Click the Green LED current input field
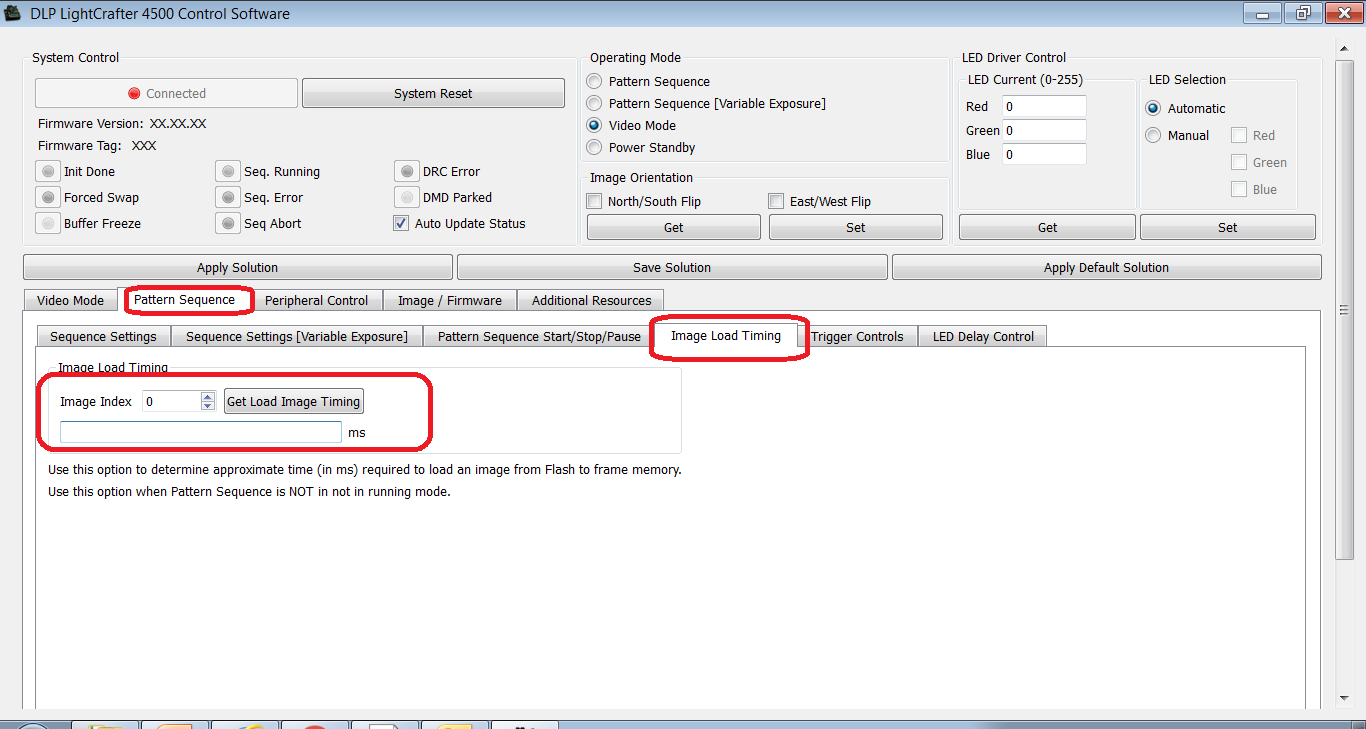This screenshot has height=729, width=1366. (1044, 130)
